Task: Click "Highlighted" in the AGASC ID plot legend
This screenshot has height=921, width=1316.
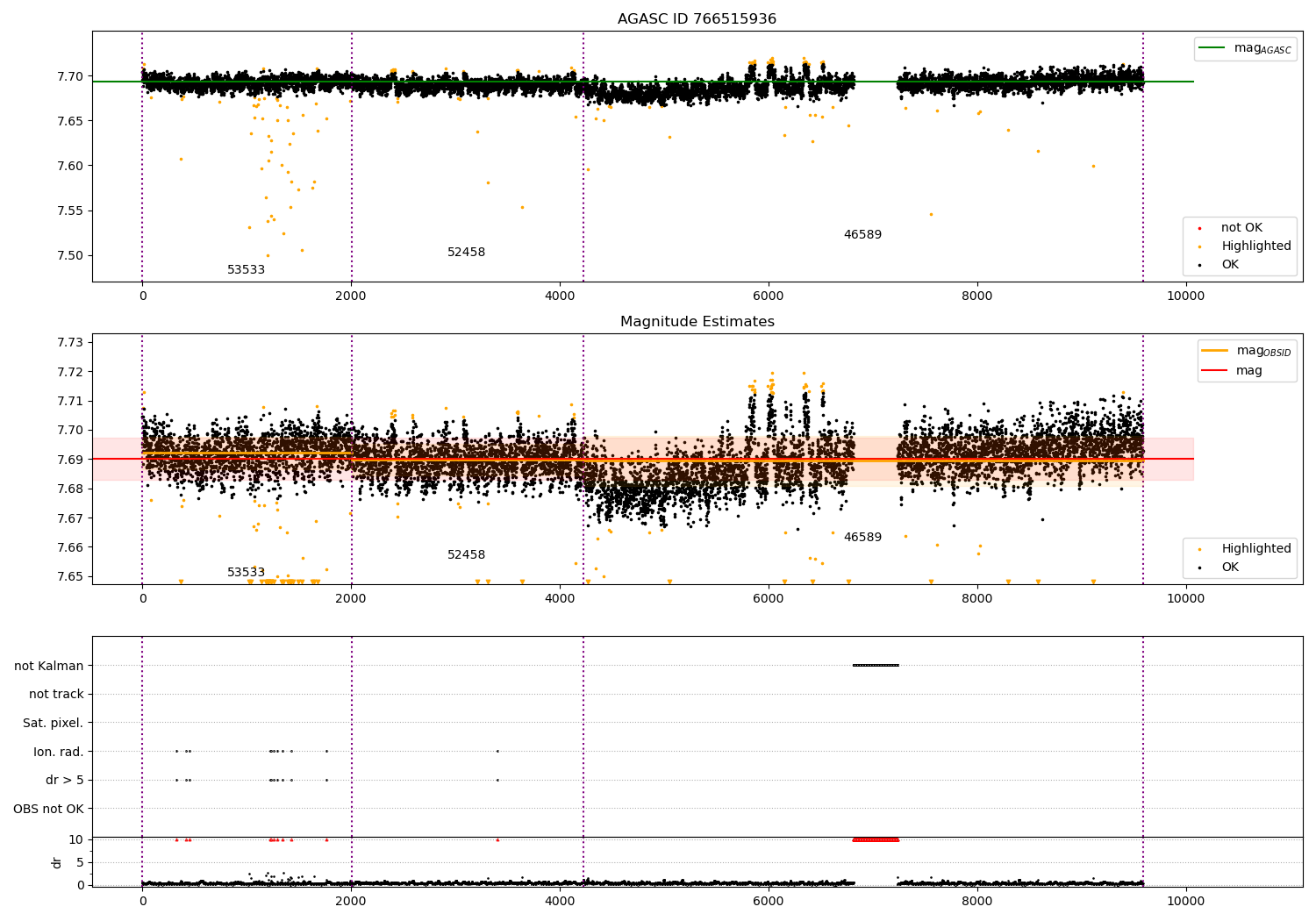Action: point(1255,246)
